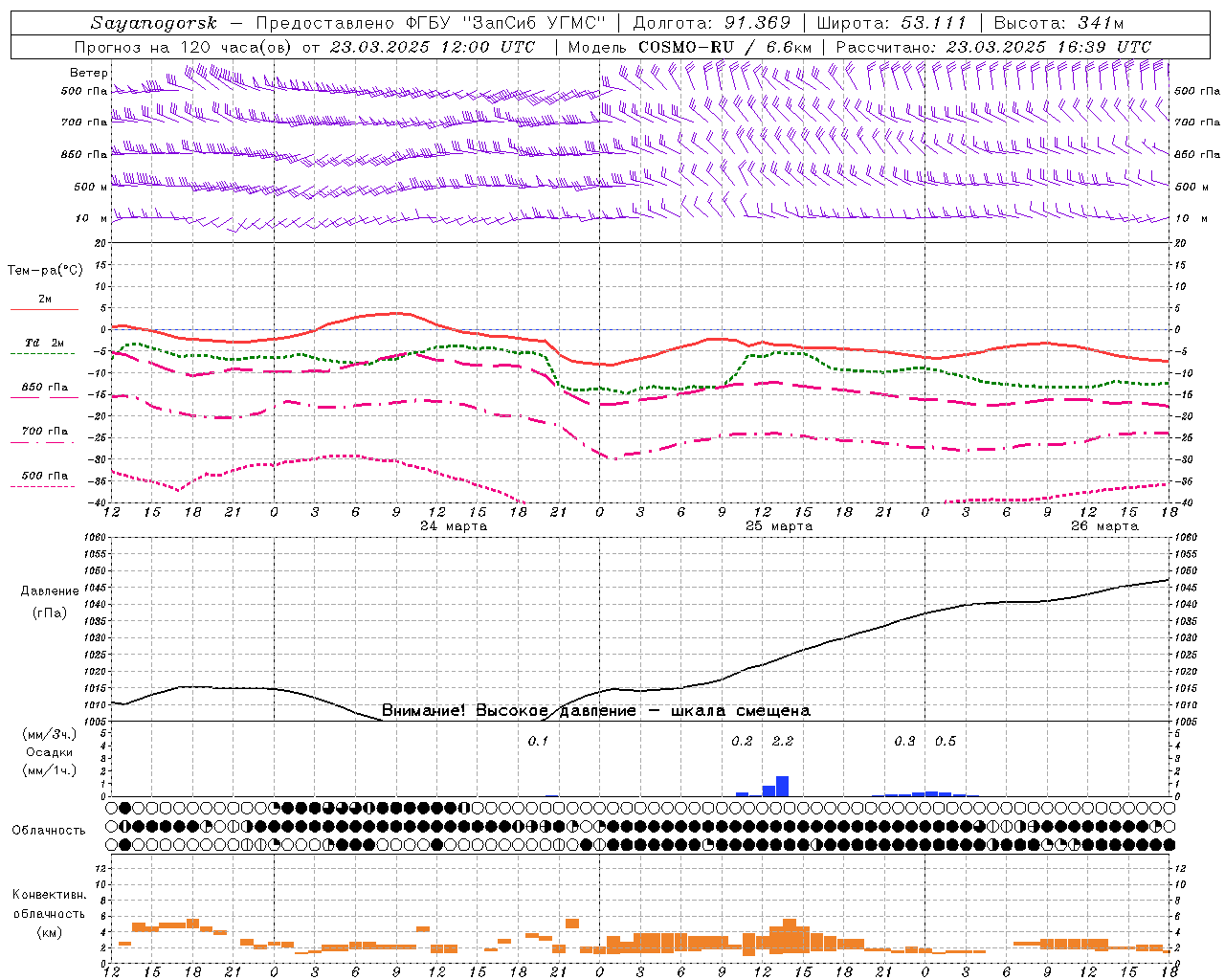Click the red '2м' temperature legend entry
The width and height of the screenshot is (1225, 980).
pyautogui.click(x=44, y=302)
